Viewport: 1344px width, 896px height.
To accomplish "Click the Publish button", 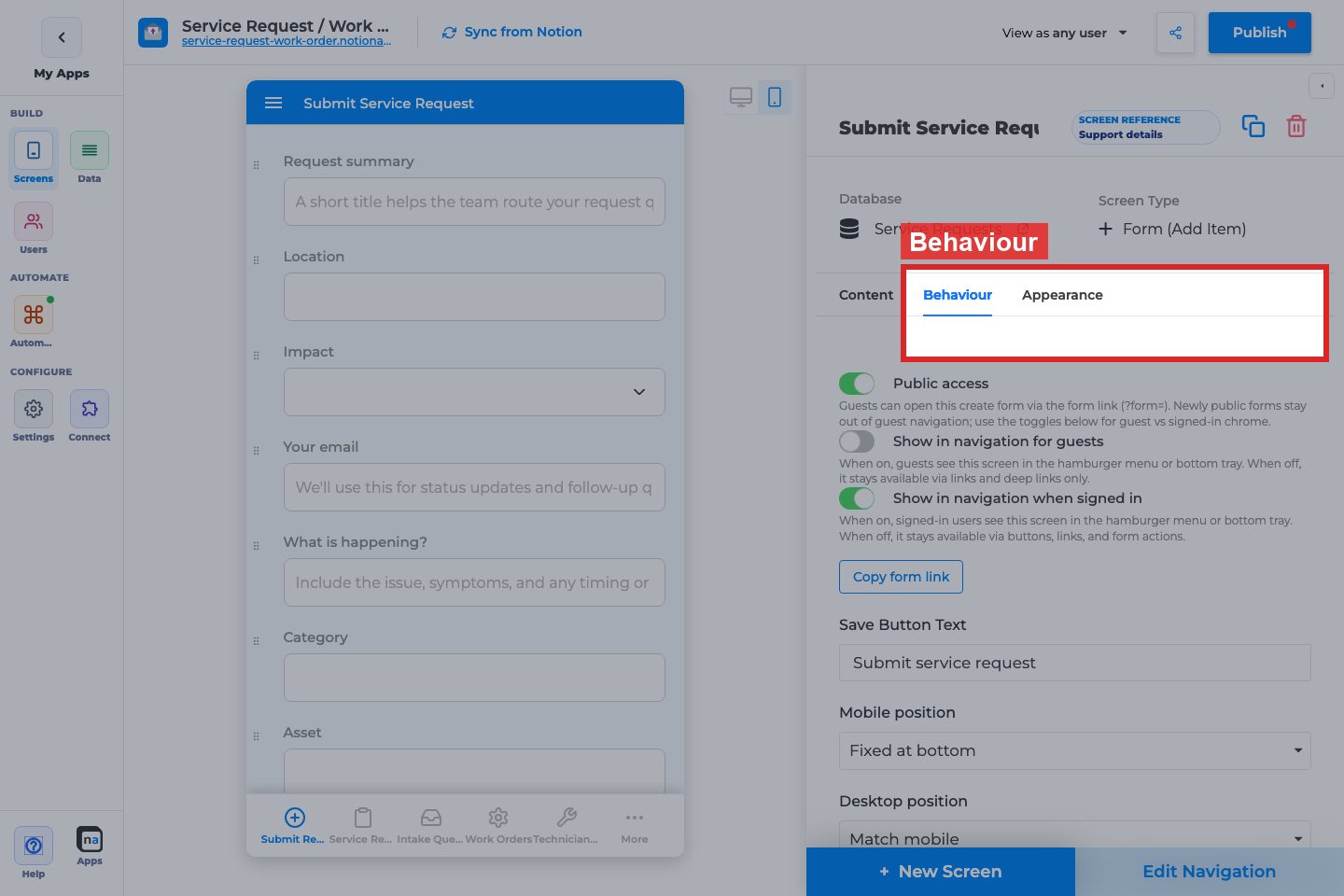I will click(1259, 33).
